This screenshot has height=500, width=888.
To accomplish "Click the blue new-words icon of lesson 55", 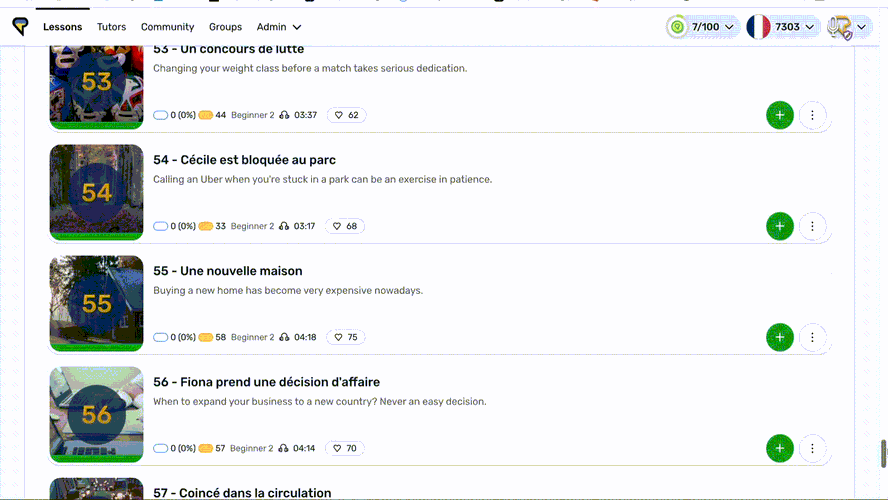I will 160,337.
